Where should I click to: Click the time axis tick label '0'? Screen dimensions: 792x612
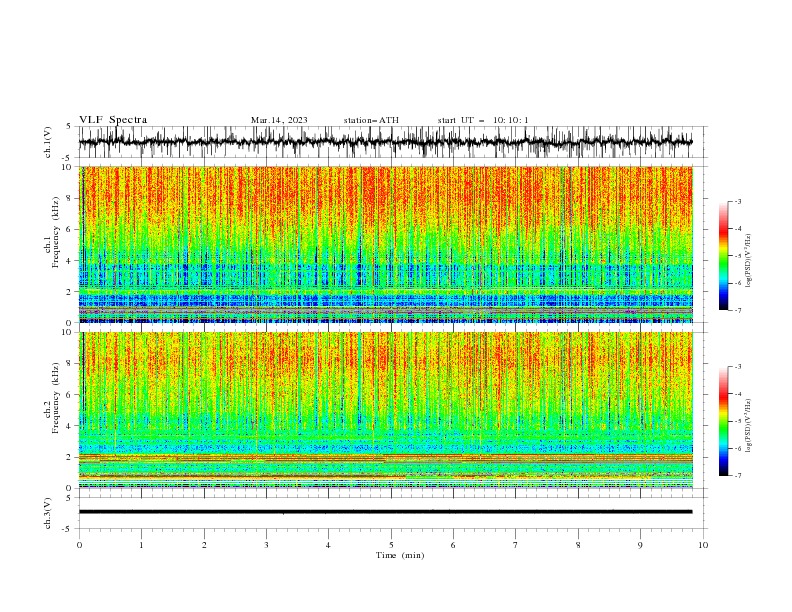click(x=79, y=545)
